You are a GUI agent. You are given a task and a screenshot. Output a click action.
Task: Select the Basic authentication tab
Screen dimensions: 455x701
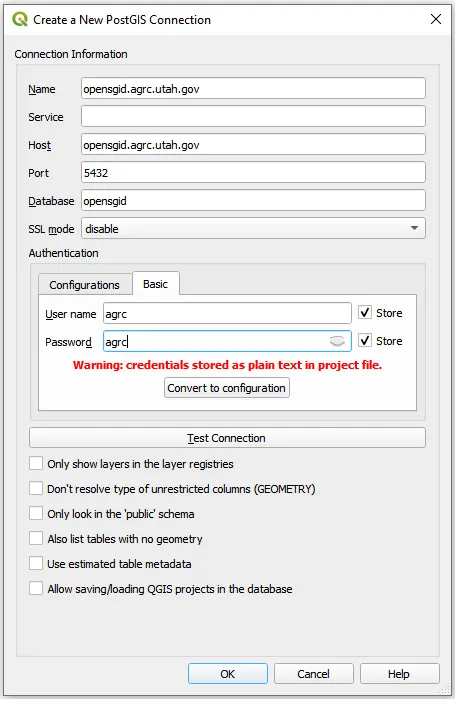[x=156, y=284]
